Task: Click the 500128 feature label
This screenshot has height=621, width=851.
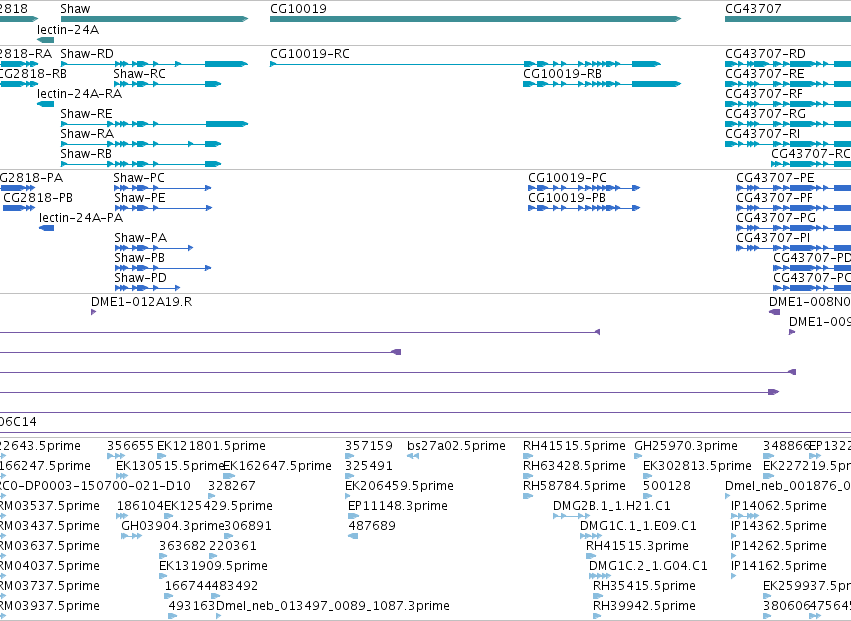Action: click(x=667, y=486)
